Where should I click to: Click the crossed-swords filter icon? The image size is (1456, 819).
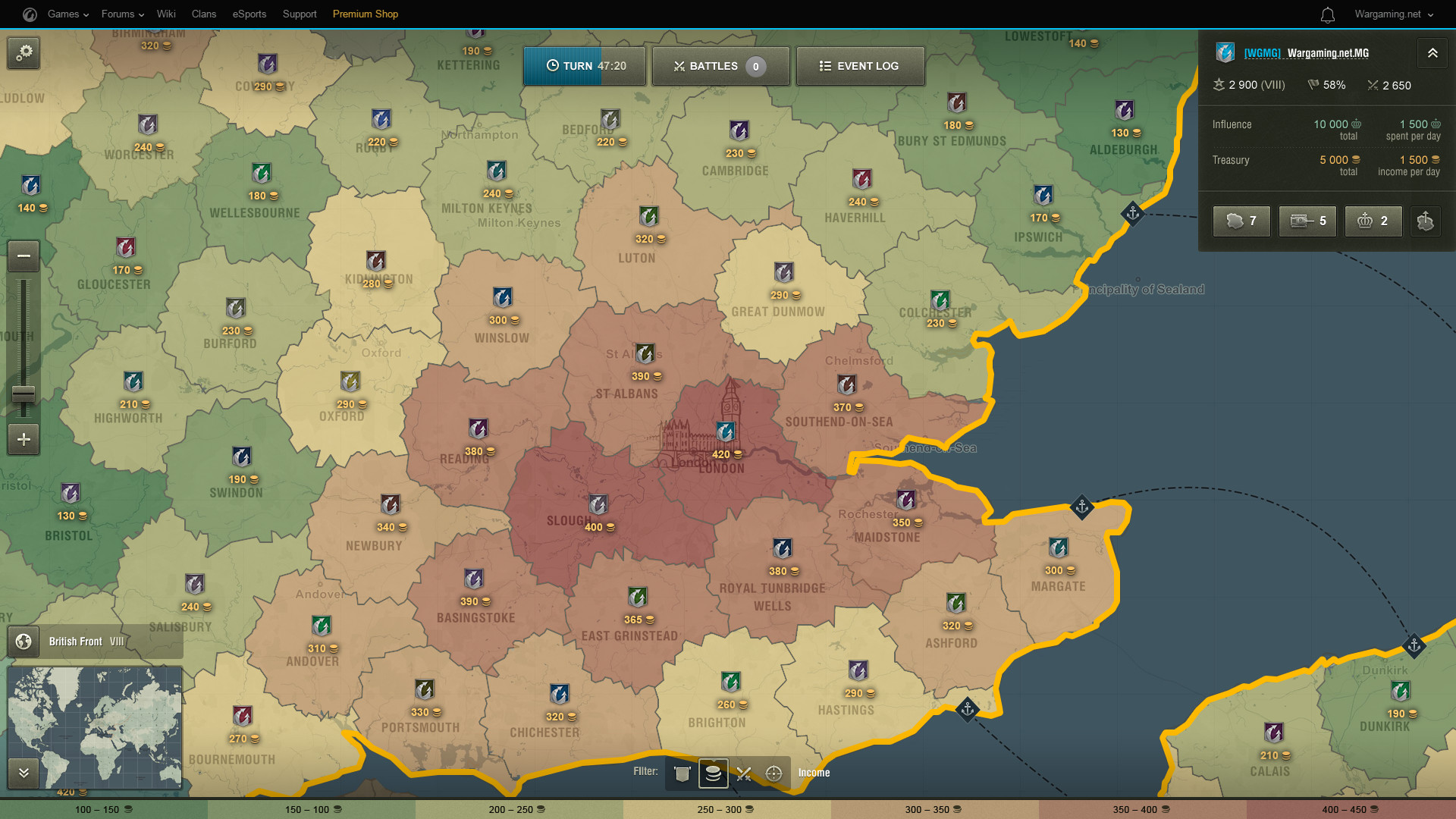pyautogui.click(x=745, y=772)
